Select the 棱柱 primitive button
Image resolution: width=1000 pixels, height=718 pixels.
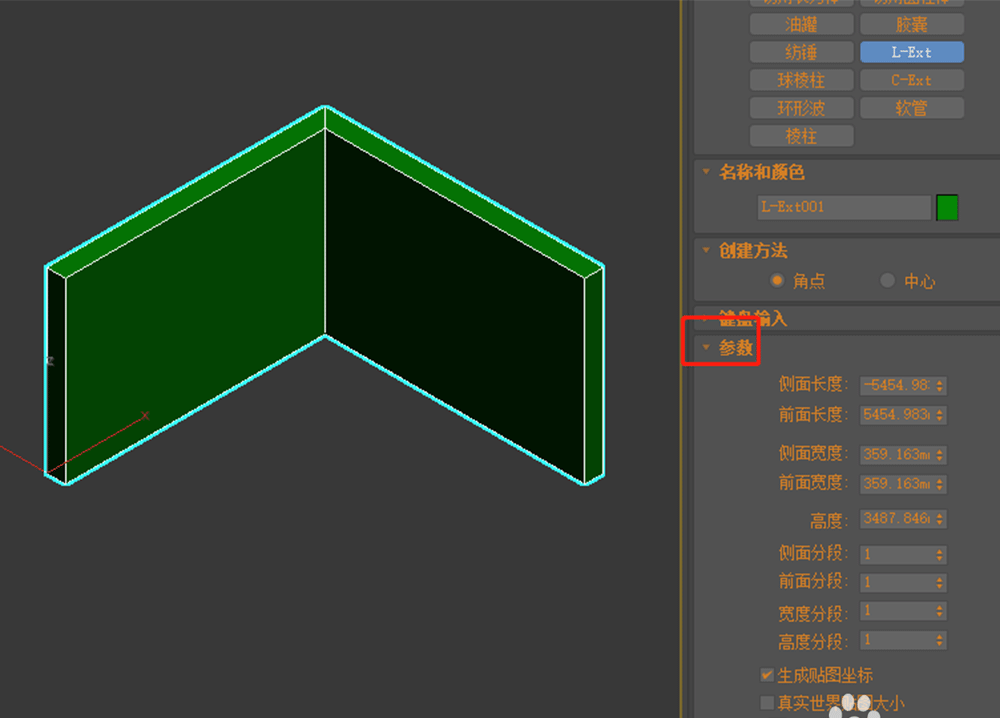pos(801,136)
